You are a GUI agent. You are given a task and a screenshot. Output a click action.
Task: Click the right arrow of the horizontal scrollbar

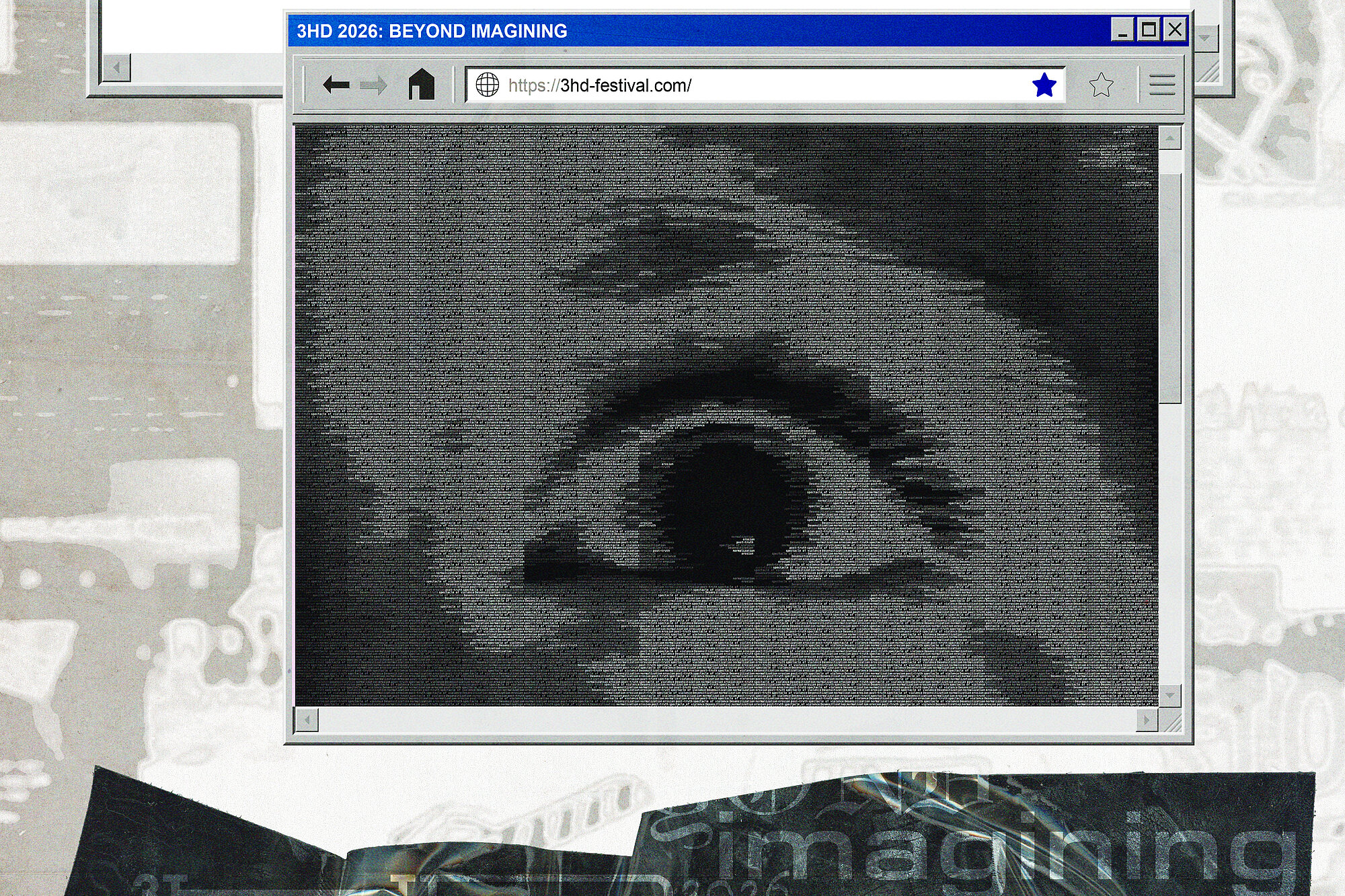click(x=1147, y=721)
